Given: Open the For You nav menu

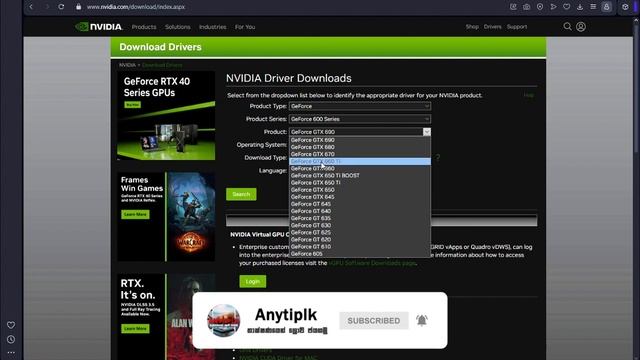Looking at the screenshot, I should pyautogui.click(x=245, y=27).
